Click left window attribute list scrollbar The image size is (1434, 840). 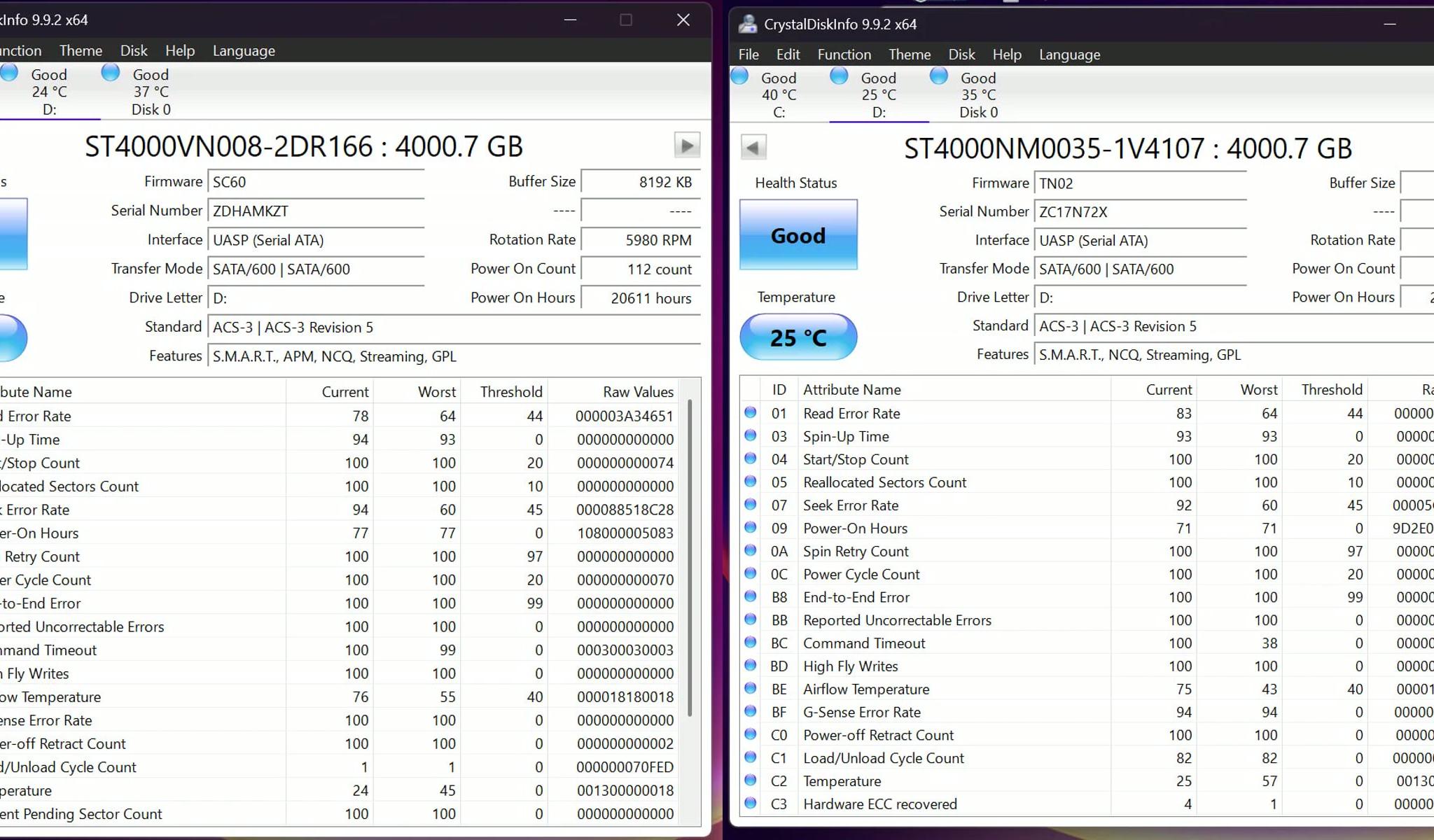click(x=690, y=558)
